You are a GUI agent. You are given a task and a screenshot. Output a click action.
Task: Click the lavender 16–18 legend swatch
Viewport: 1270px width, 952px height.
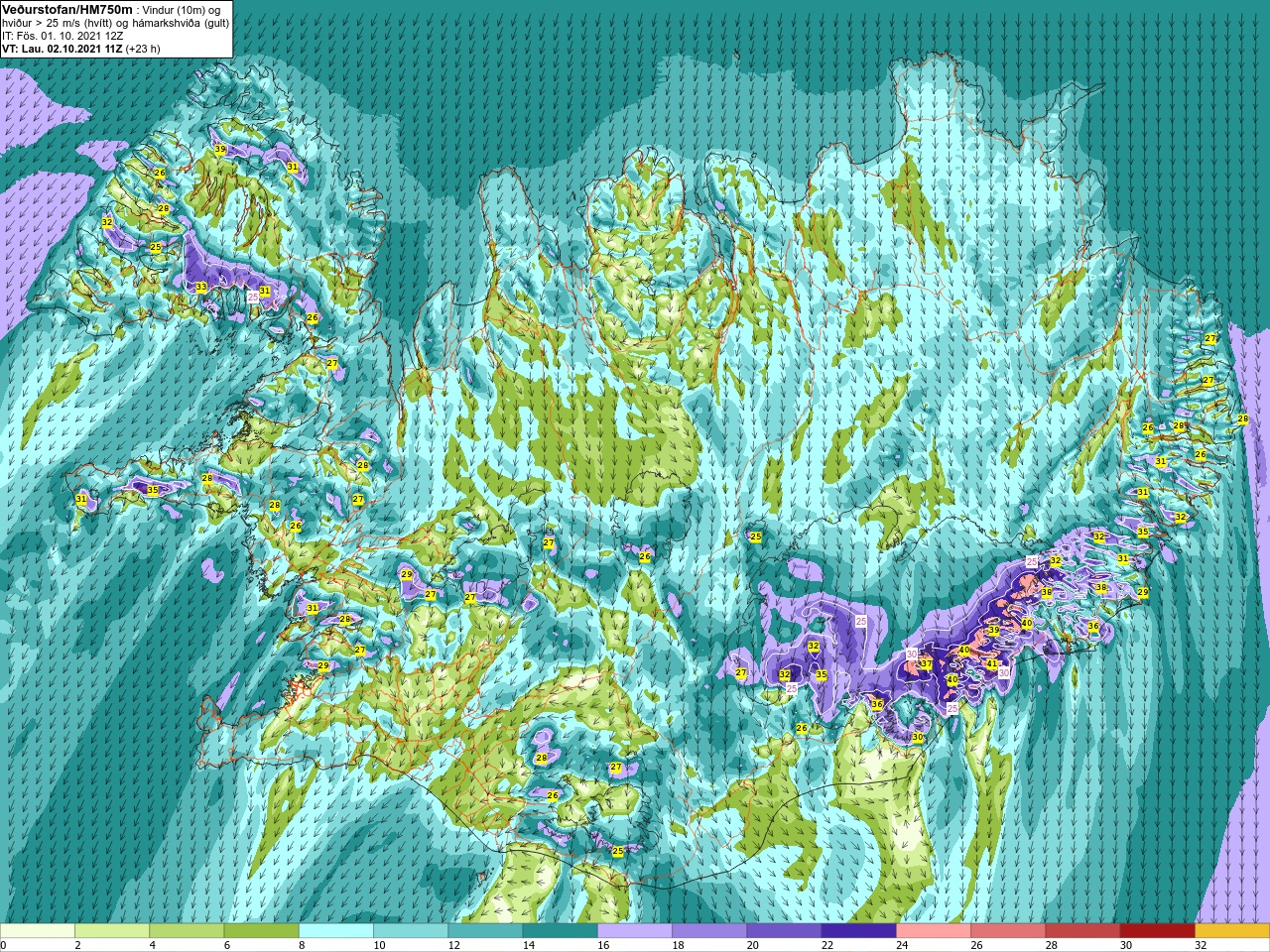coord(635,931)
